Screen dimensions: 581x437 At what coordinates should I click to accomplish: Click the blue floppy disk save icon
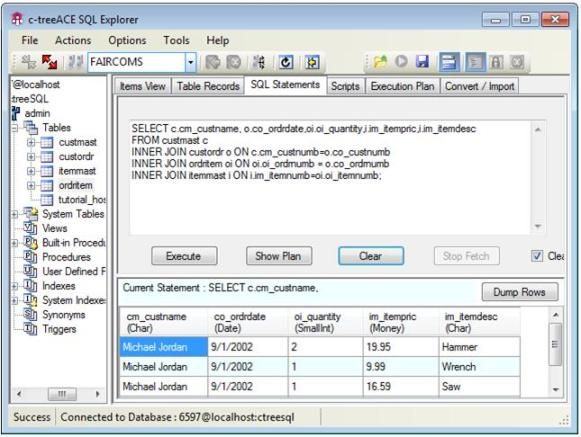pyautogui.click(x=422, y=62)
